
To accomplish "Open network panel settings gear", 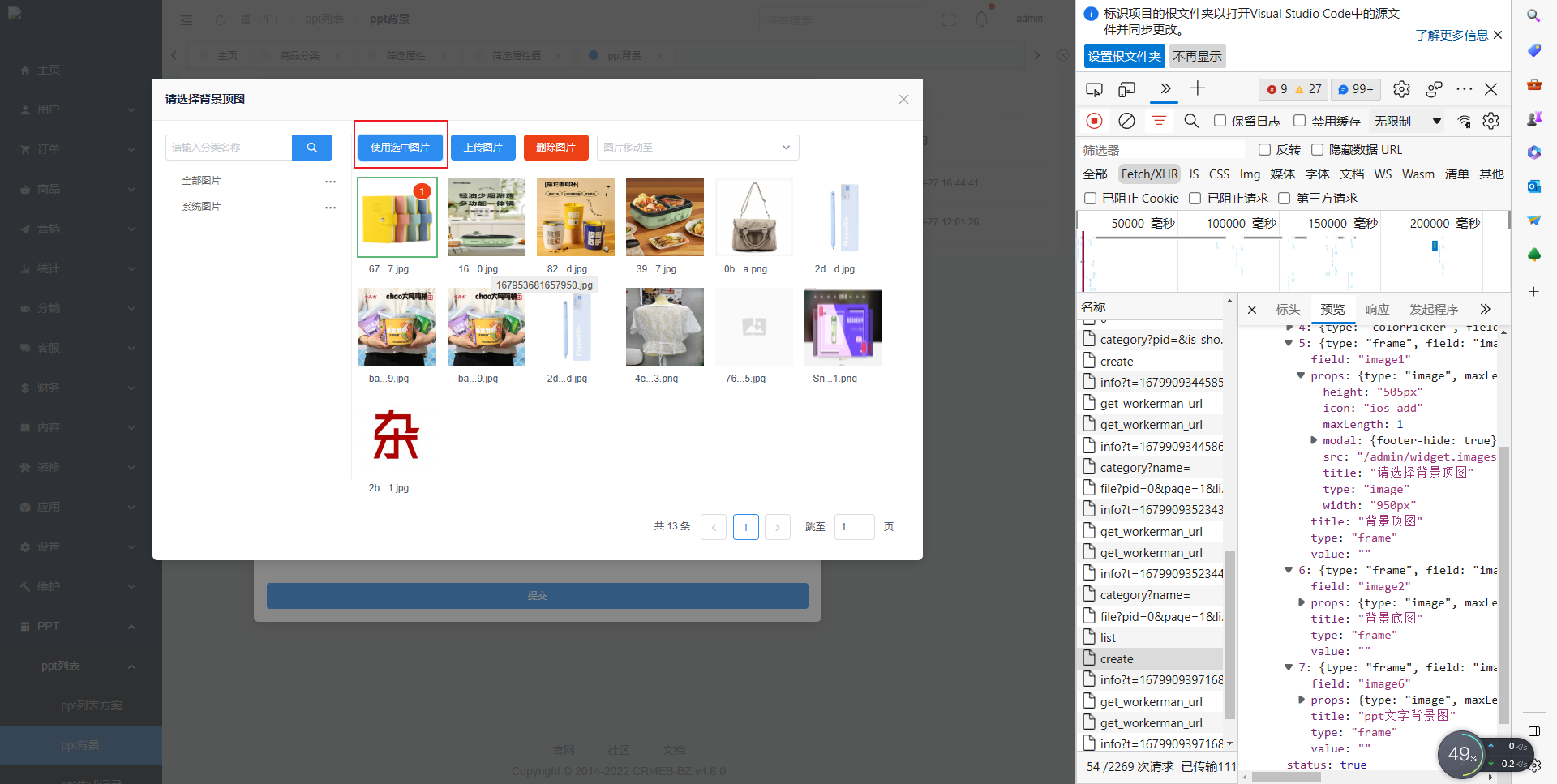I will point(1491,121).
